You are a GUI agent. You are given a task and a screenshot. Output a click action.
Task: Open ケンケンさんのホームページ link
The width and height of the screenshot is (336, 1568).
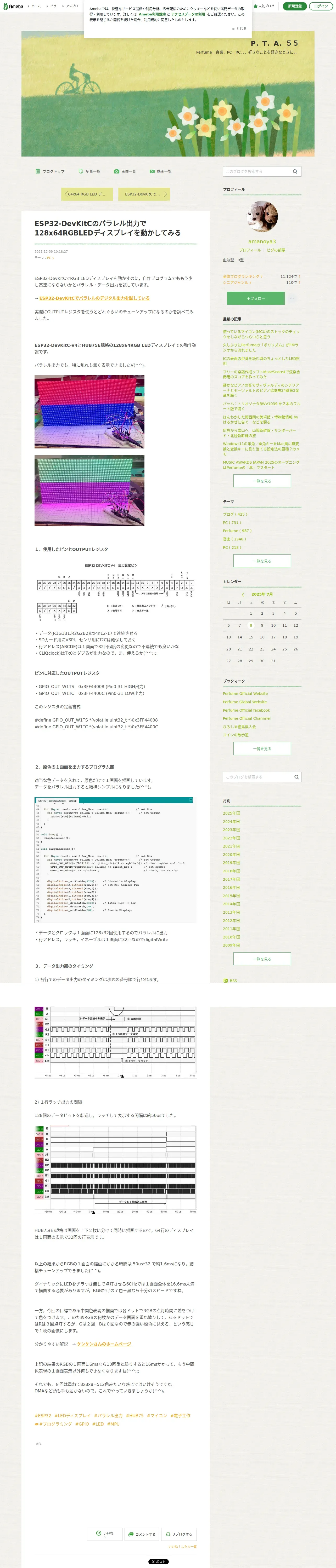[x=104, y=1344]
